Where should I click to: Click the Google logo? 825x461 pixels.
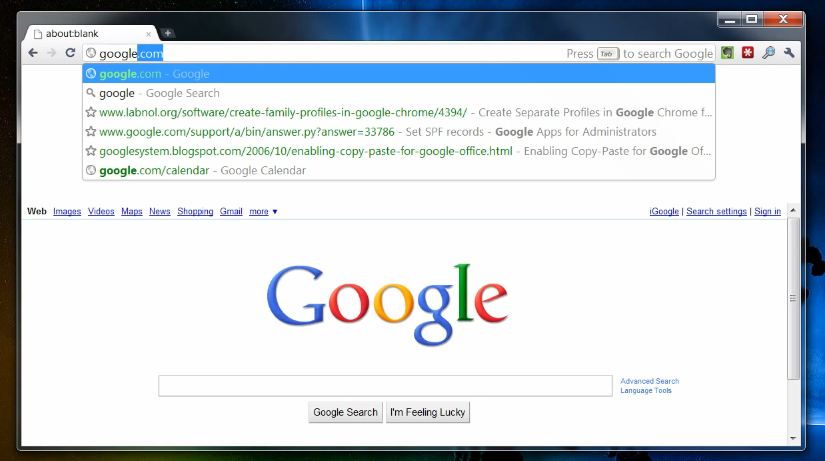point(387,304)
